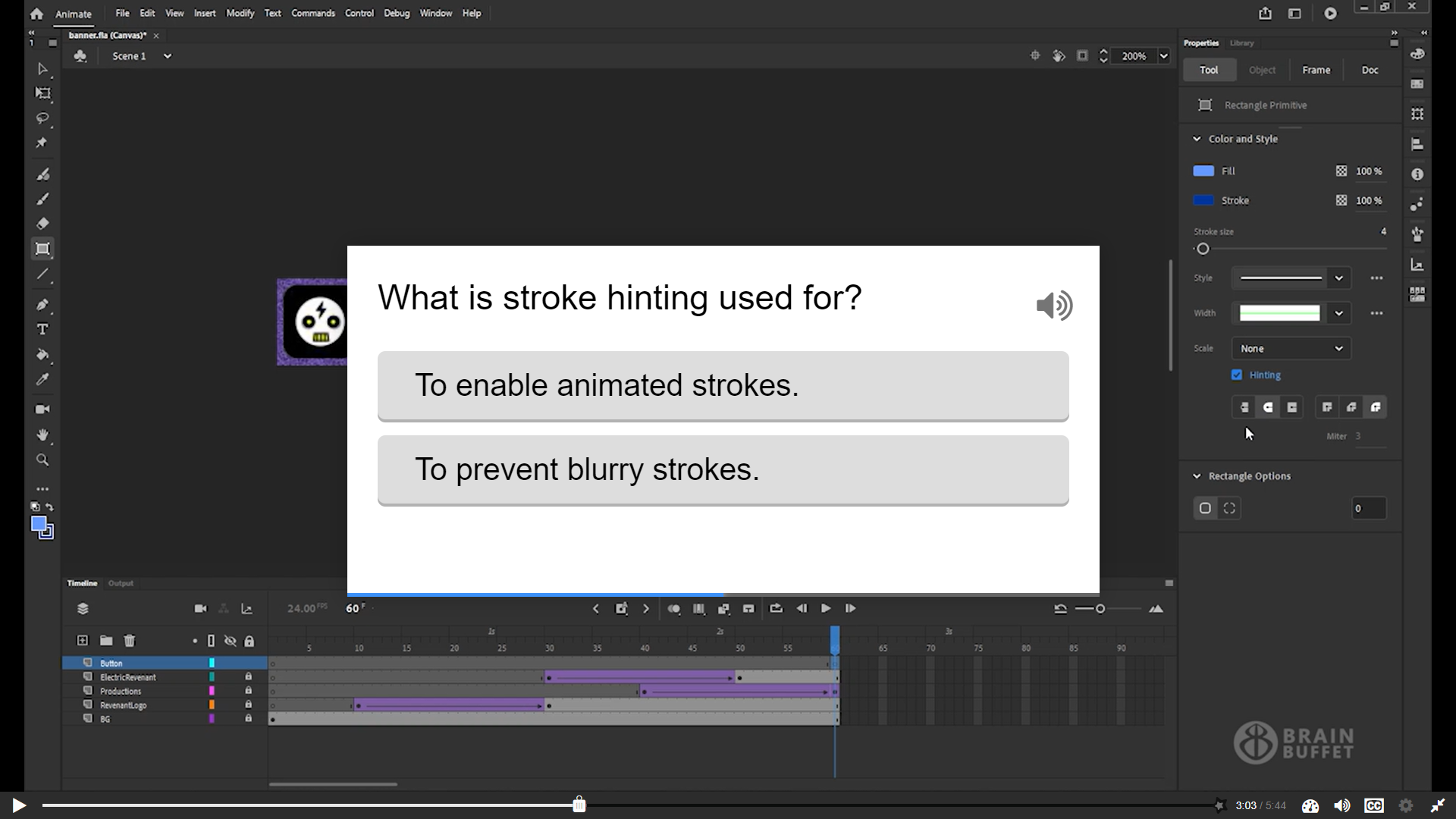
Task: Open the Modify menu
Action: coord(240,13)
